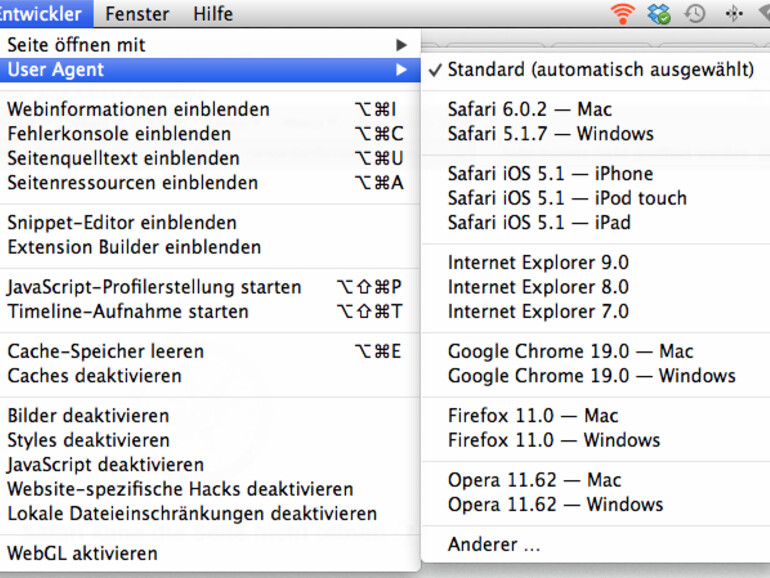Toggle 'Bilder deaktivieren' option

(88, 416)
